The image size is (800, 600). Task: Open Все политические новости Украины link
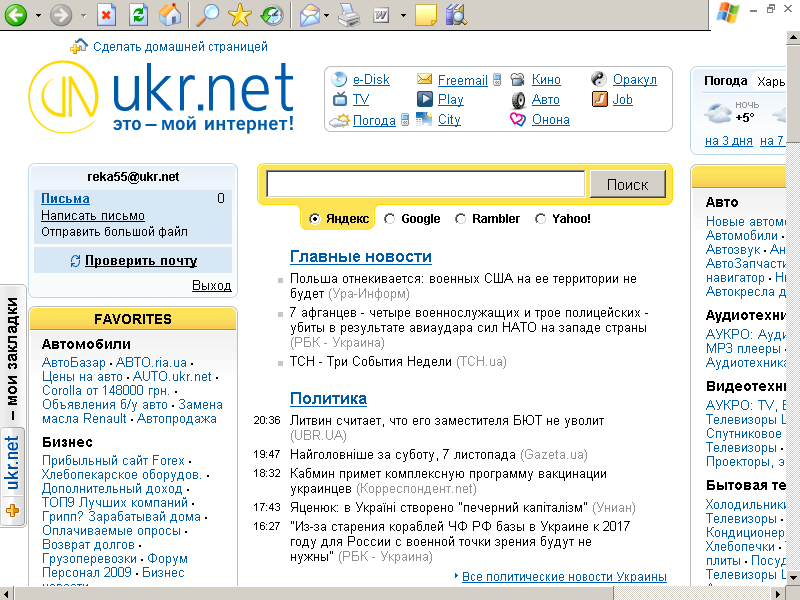[x=564, y=577]
